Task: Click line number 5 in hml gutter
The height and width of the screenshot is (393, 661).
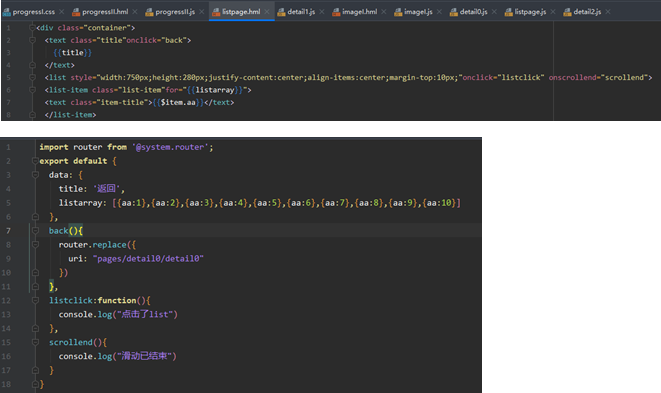Action: (x=8, y=78)
